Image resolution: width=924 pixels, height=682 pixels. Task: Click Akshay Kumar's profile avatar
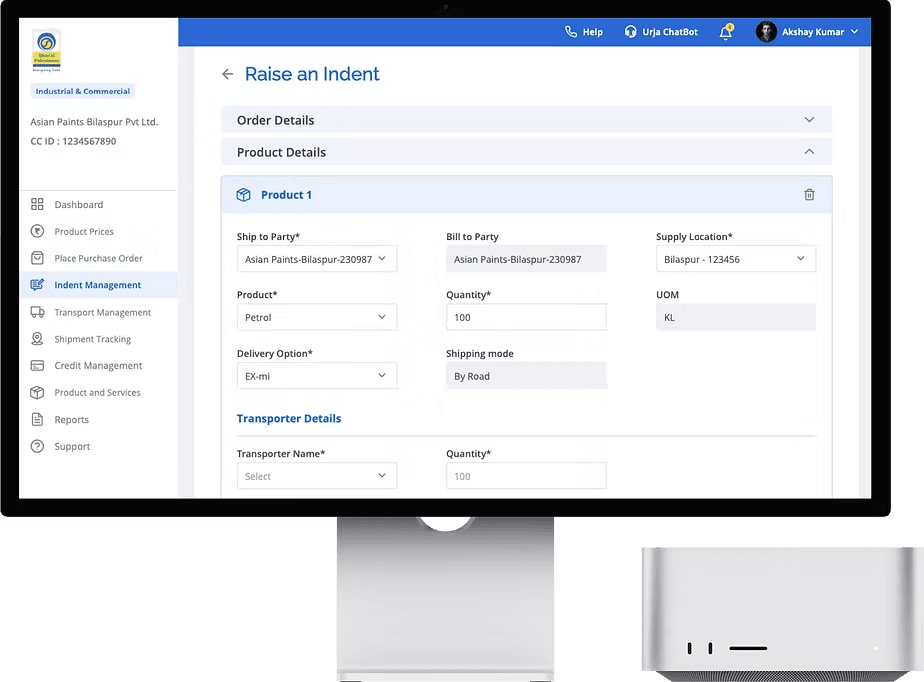click(766, 31)
